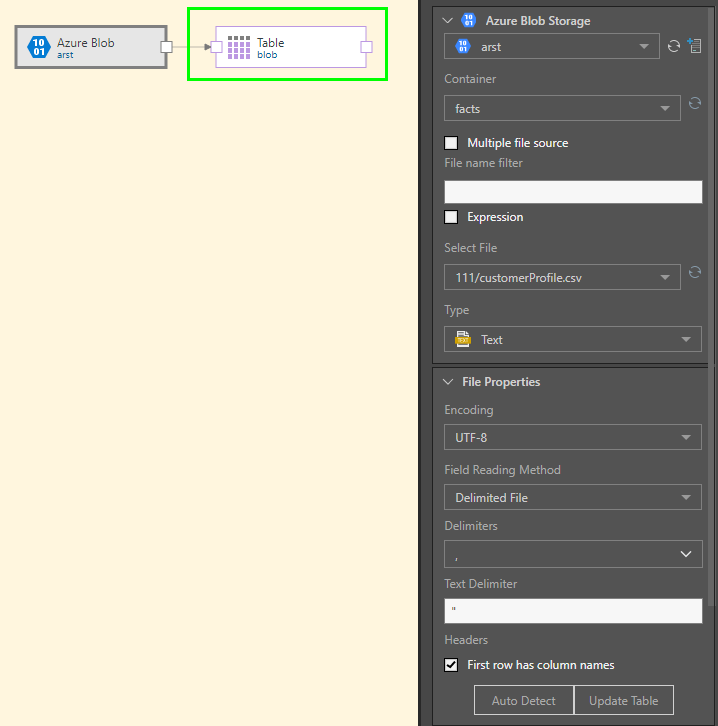
Task: Click the File name filter input field
Action: coord(573,192)
